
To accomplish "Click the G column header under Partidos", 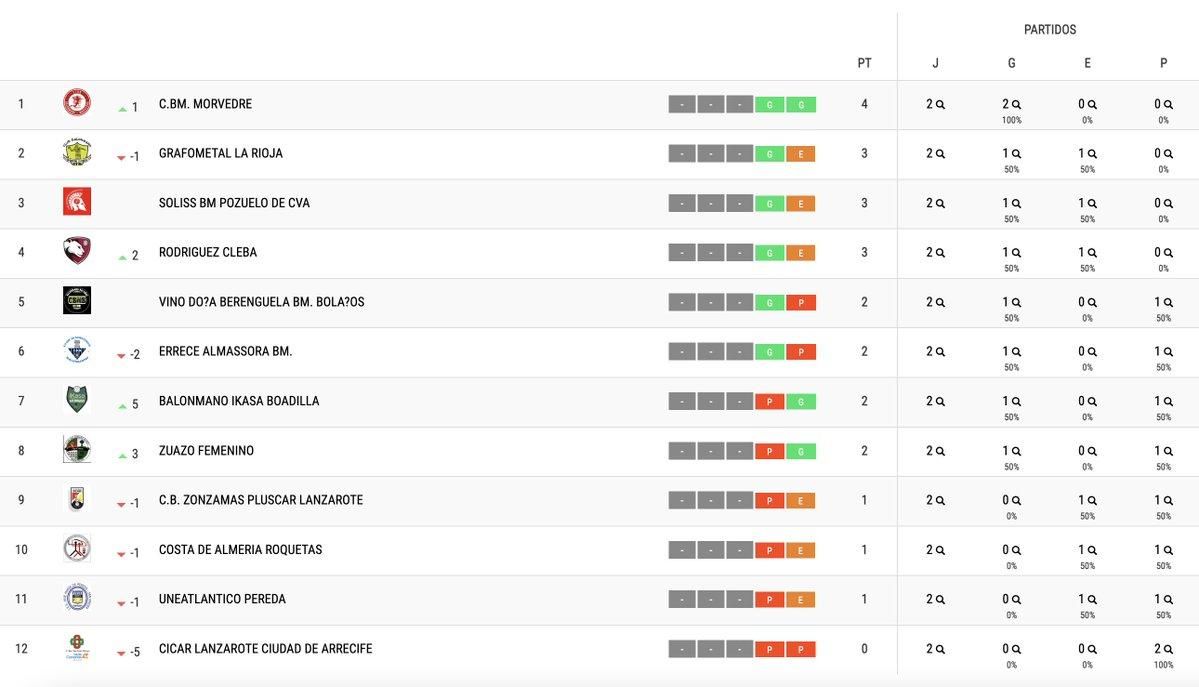I will point(1011,63).
